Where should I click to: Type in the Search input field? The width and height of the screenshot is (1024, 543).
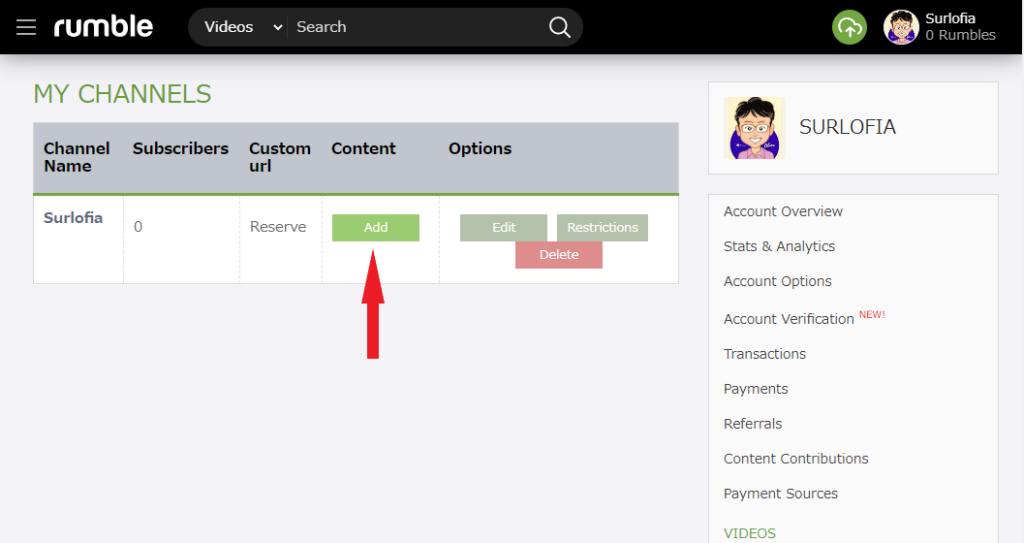(x=415, y=27)
